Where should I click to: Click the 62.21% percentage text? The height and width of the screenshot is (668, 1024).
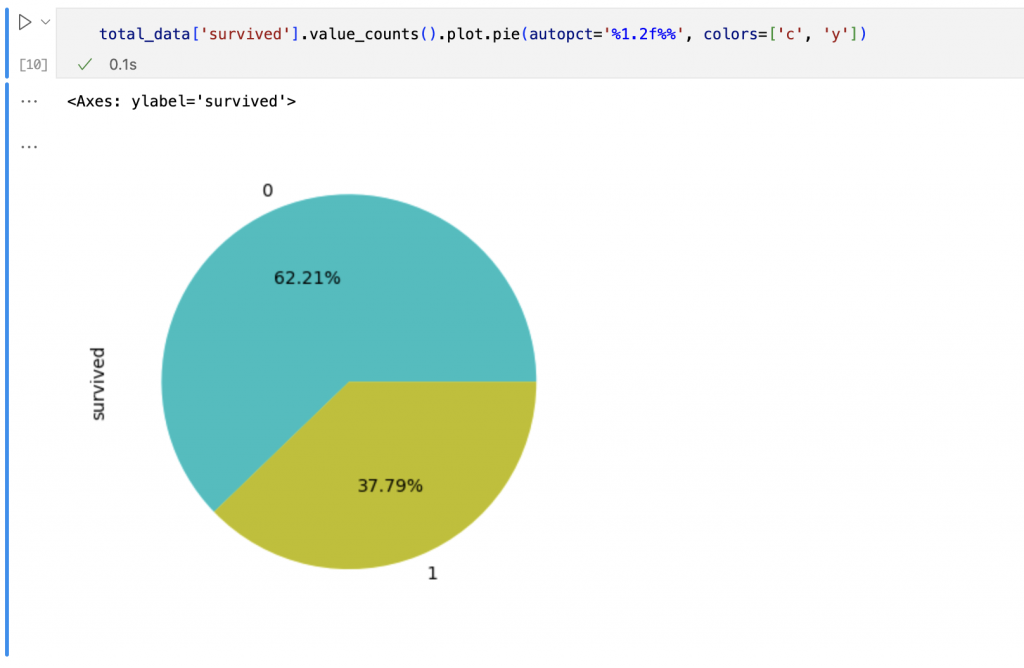pyautogui.click(x=307, y=278)
